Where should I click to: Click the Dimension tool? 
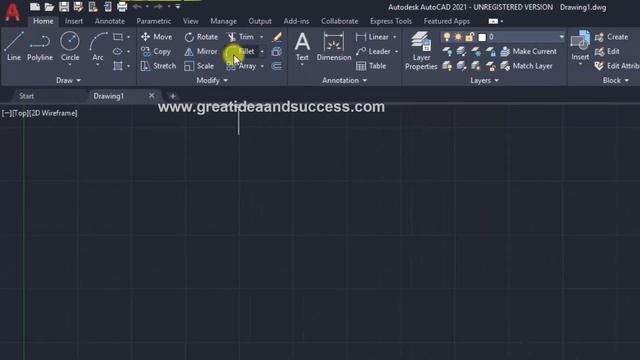coord(334,47)
